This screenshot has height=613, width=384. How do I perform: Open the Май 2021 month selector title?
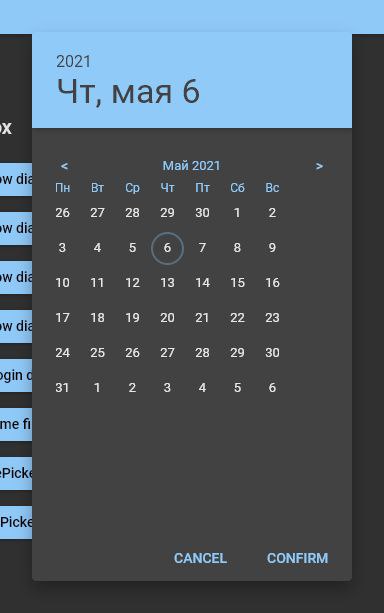pos(192,166)
